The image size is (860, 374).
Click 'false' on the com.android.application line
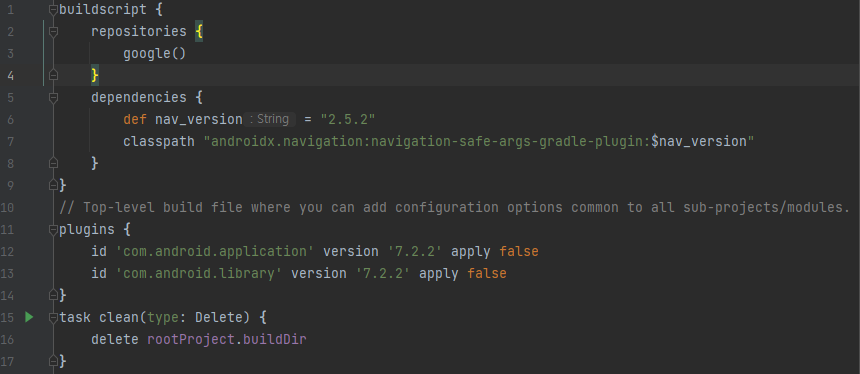(x=519, y=251)
